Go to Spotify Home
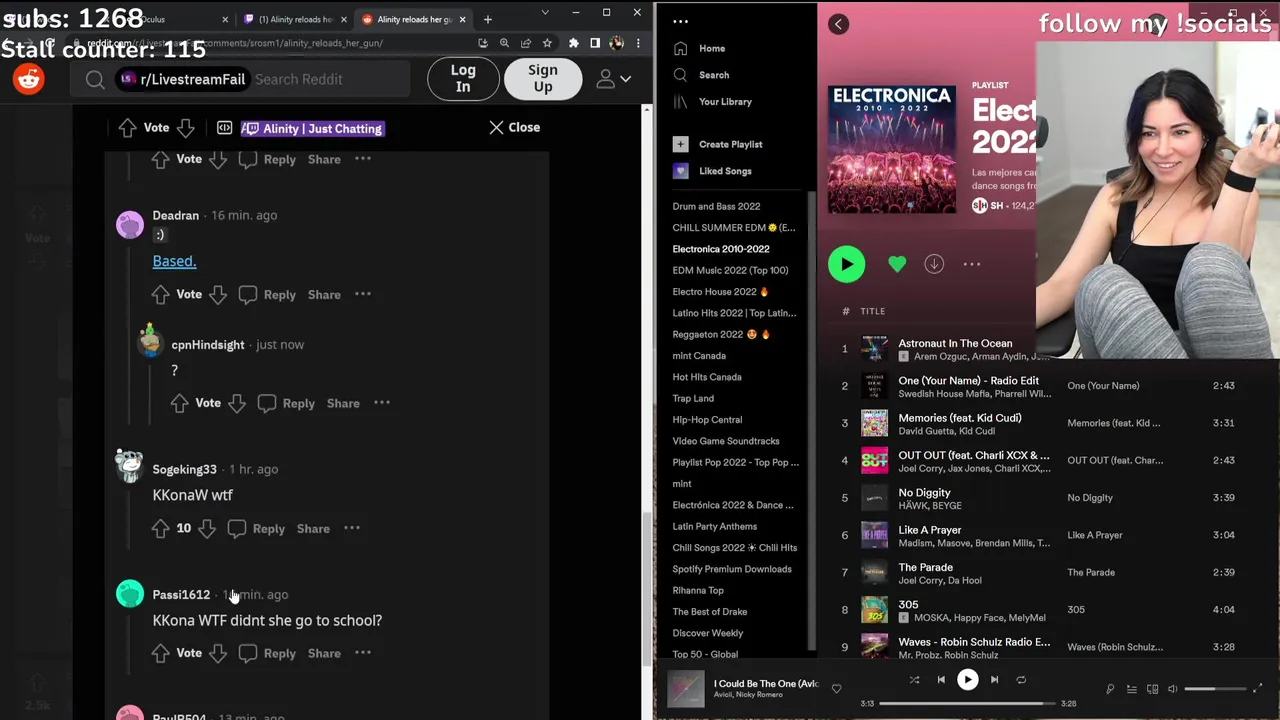1280x720 pixels. coord(701,49)
